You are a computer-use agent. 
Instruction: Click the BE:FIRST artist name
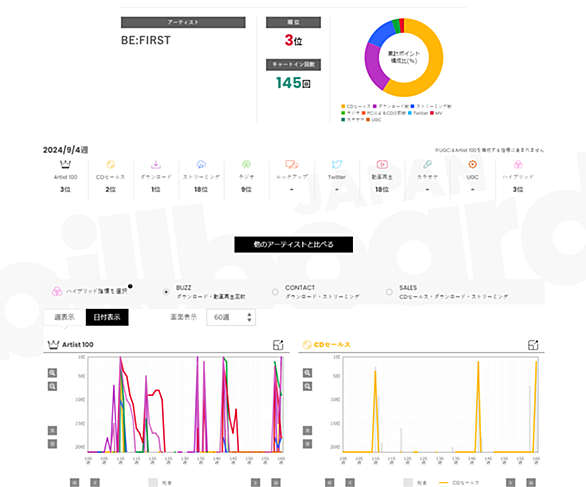(x=146, y=40)
